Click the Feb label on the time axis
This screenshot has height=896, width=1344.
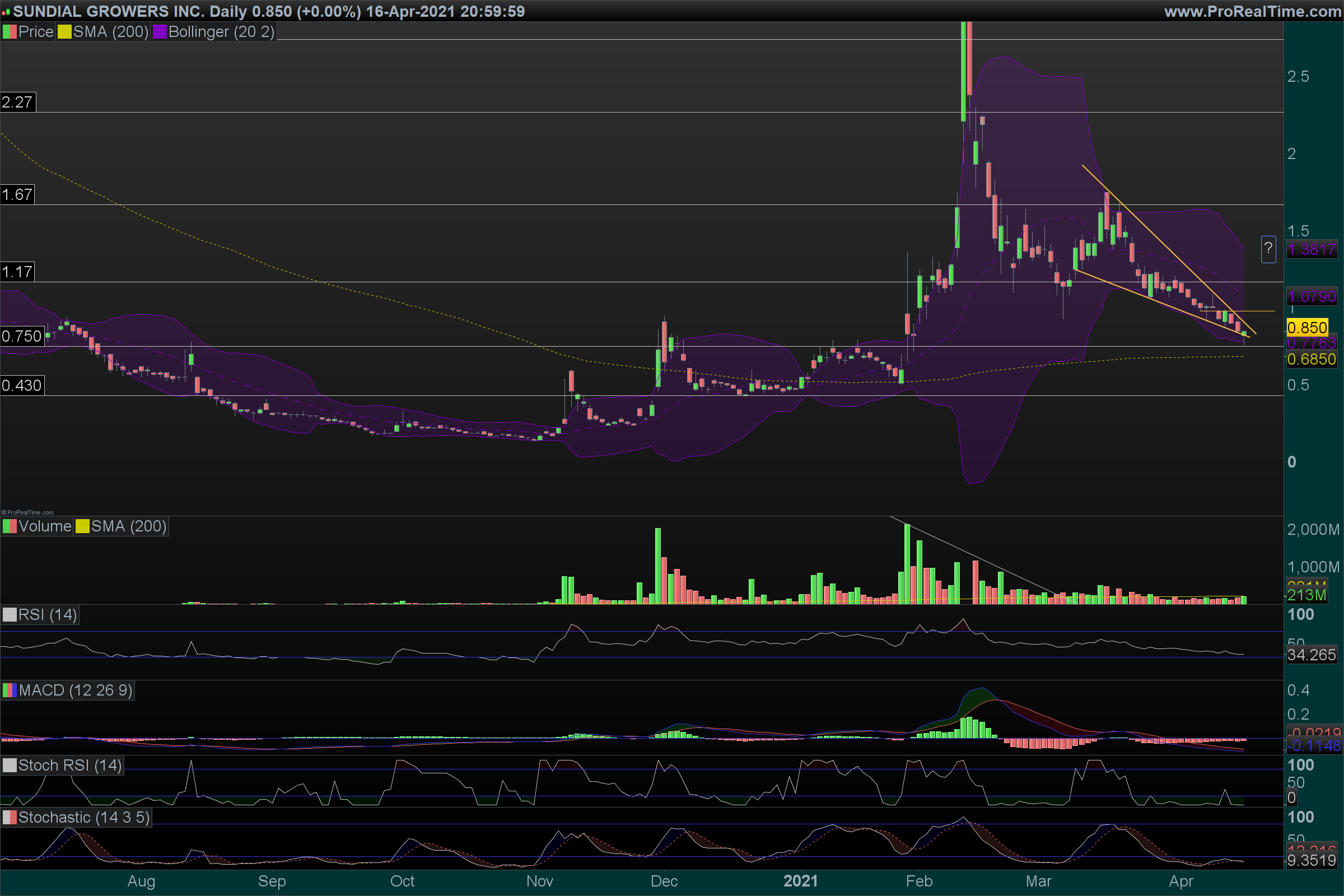tap(919, 880)
